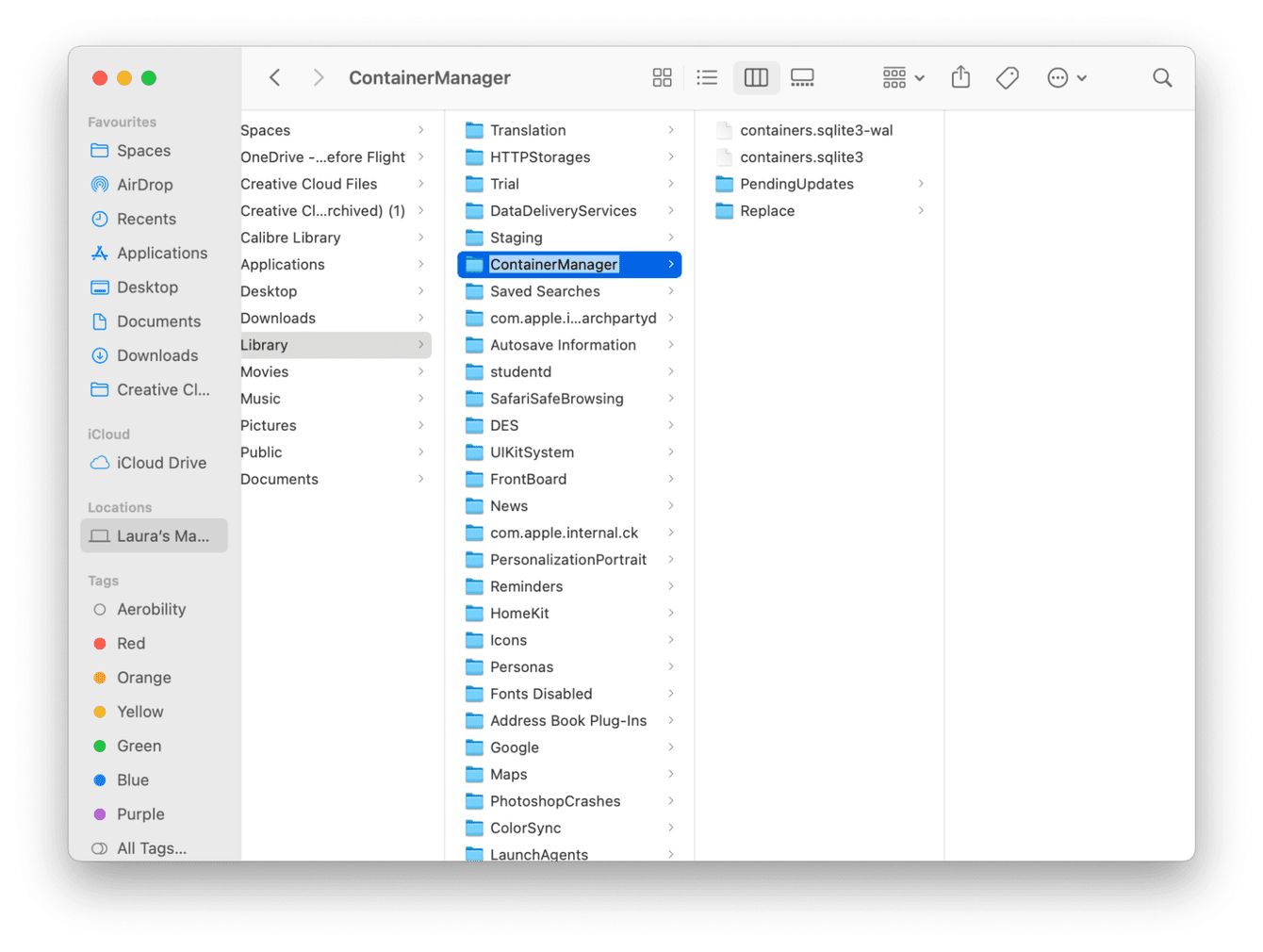Open the Saved Searches disclosure chevron

(x=672, y=291)
